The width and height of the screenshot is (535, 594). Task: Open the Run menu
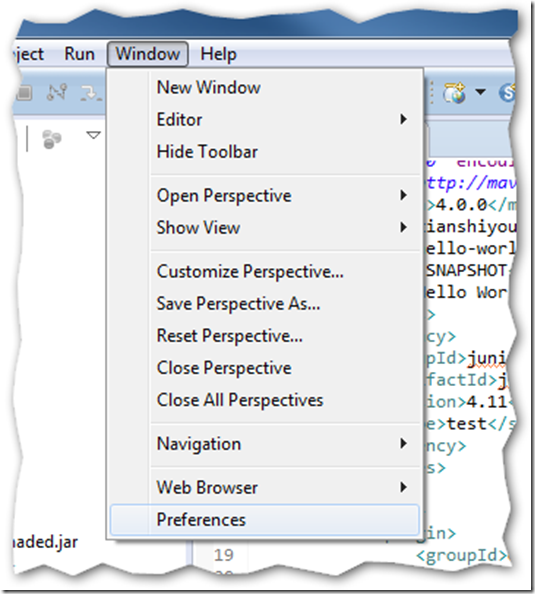coord(79,54)
